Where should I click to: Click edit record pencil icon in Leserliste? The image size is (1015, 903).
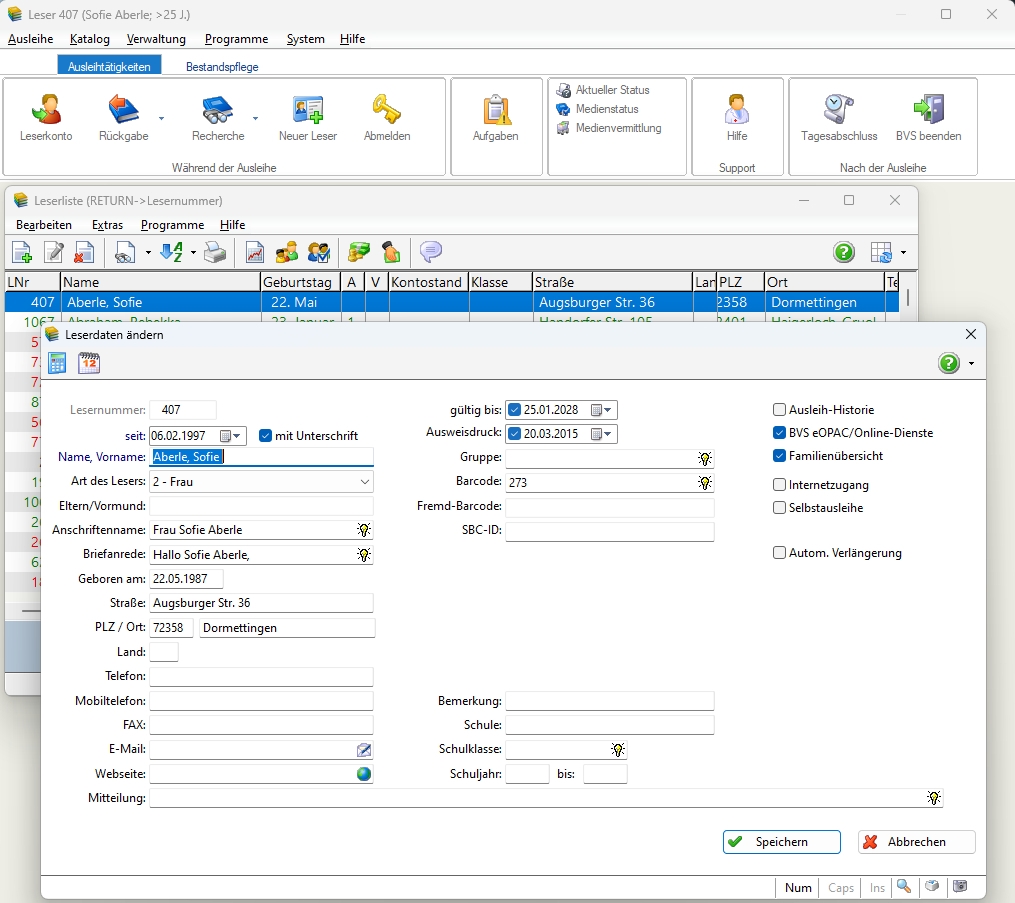(x=54, y=252)
